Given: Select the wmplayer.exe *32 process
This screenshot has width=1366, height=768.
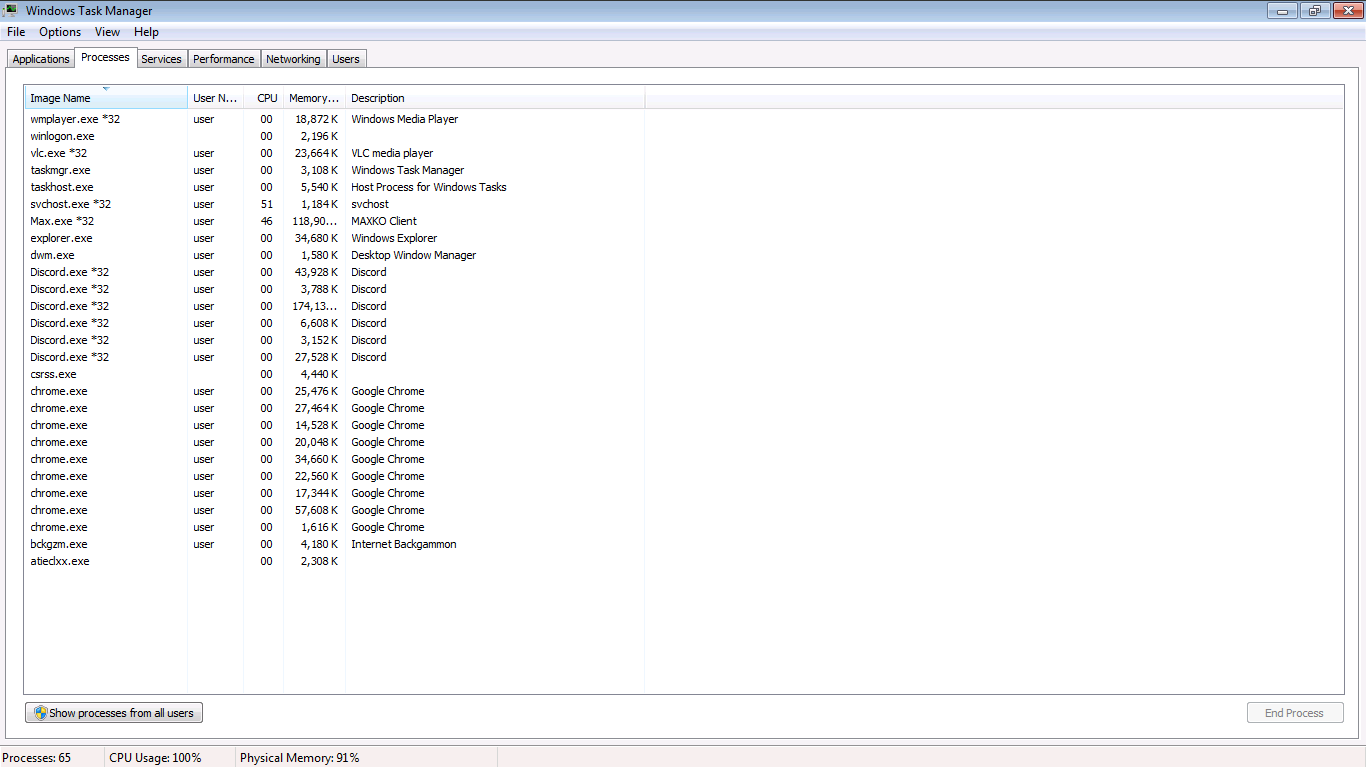Looking at the screenshot, I should tap(335, 119).
